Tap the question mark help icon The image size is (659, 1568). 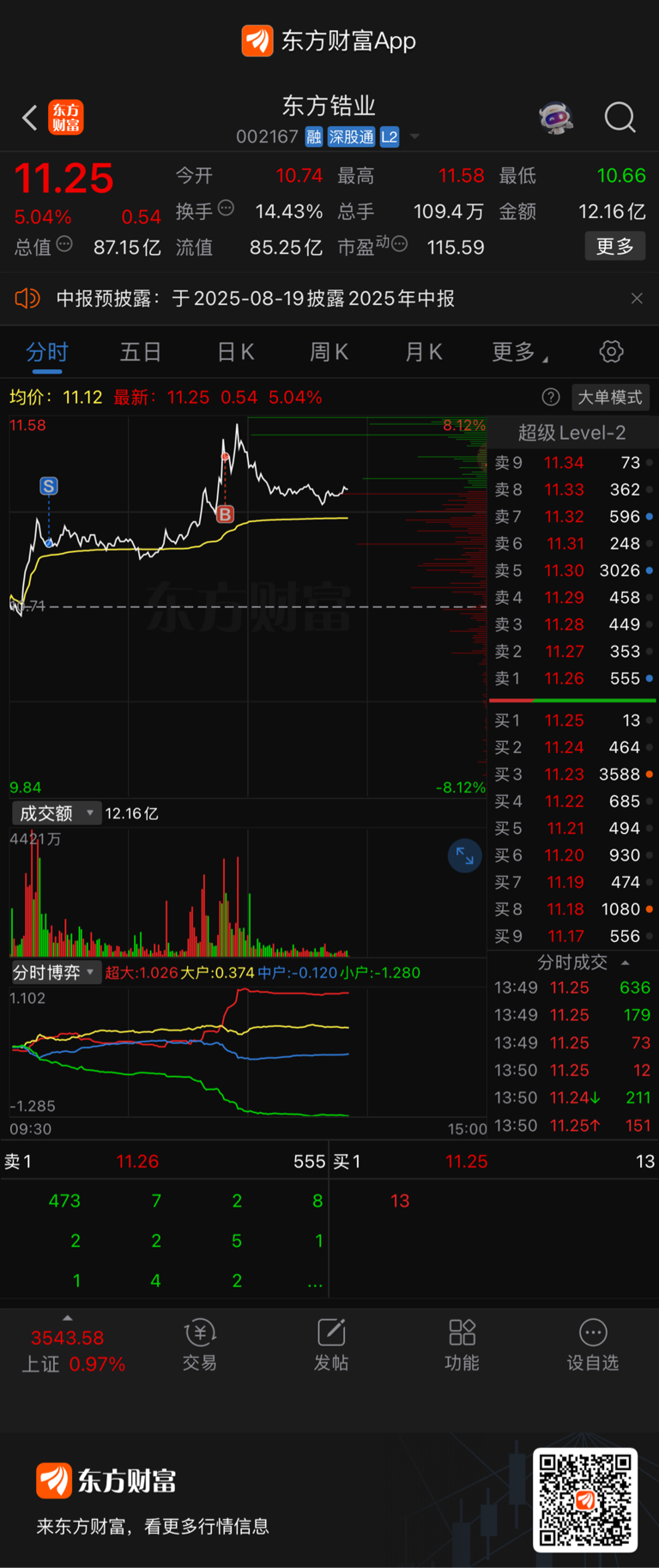pos(551,397)
